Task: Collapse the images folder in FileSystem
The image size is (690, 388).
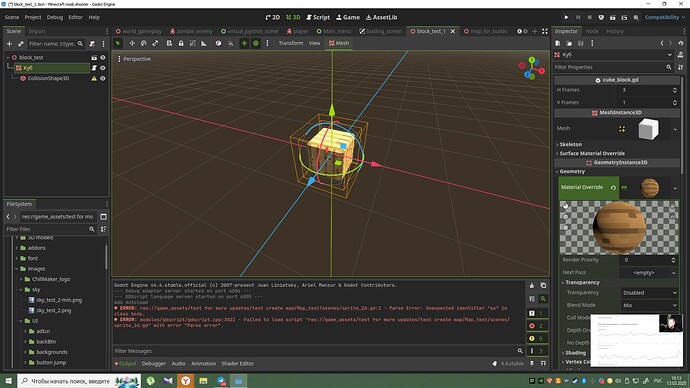Action: coord(17,269)
